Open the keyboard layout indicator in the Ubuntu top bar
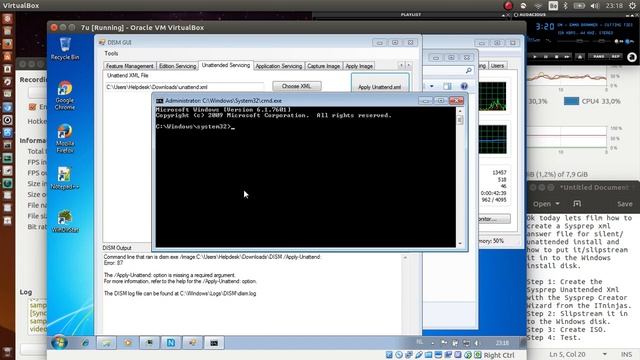The image size is (640, 360). 553,6
